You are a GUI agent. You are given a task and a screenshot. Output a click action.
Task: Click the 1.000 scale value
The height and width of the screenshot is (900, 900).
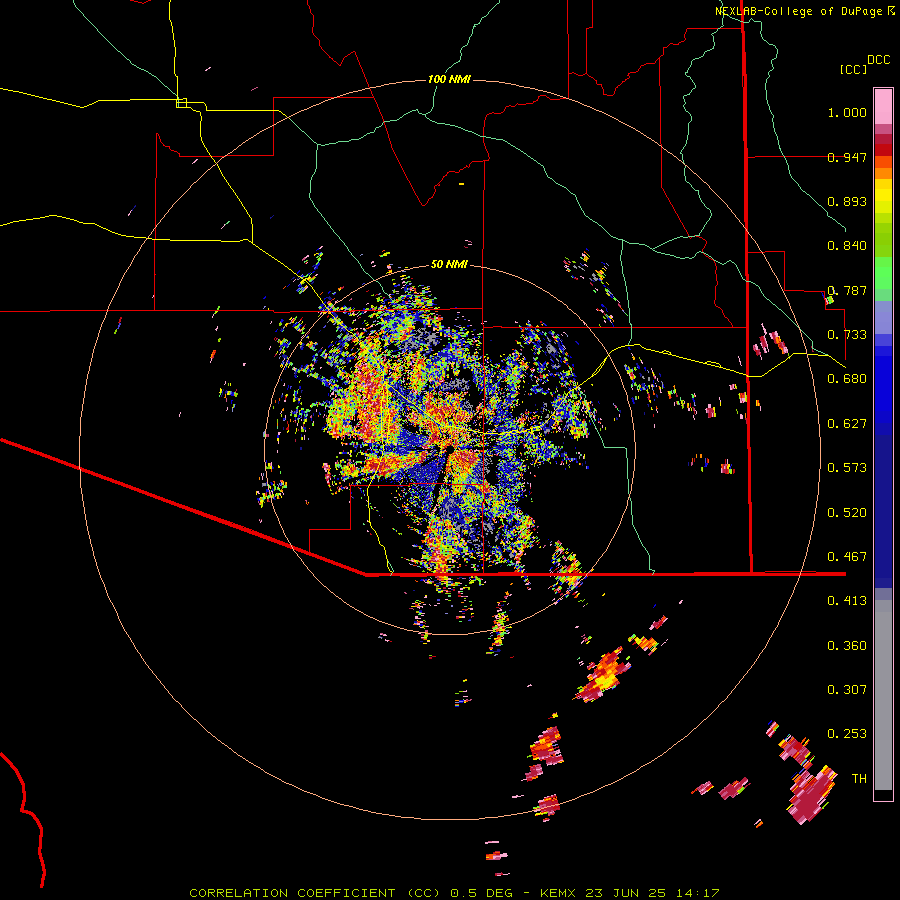pos(847,112)
